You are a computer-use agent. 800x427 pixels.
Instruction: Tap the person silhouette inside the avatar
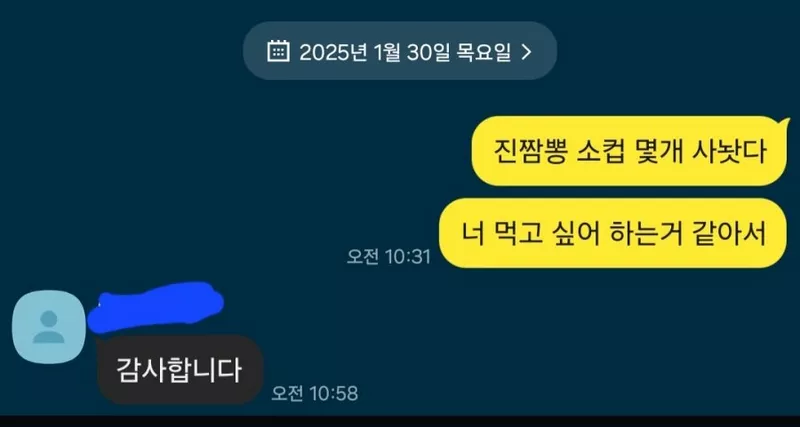point(49,327)
